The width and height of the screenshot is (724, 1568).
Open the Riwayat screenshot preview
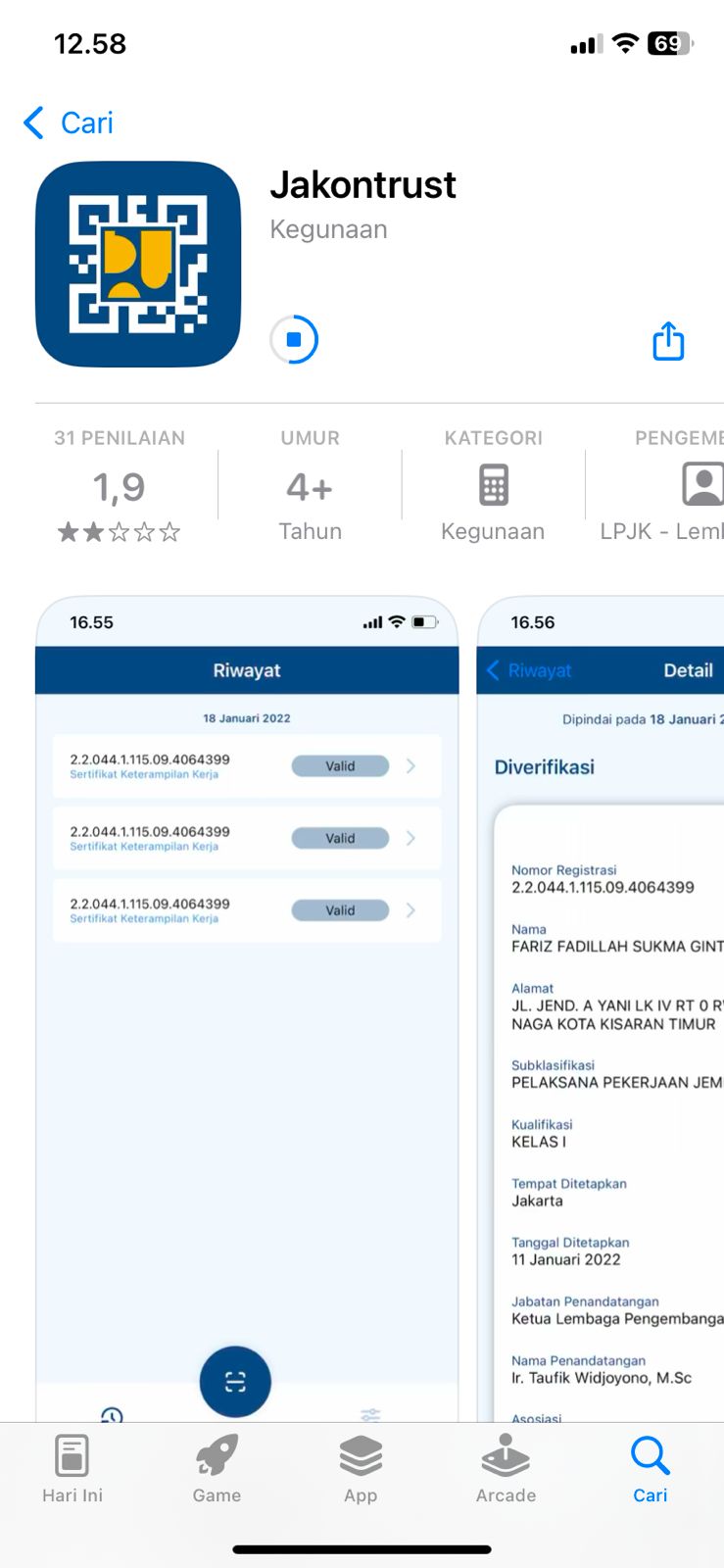(247, 1008)
